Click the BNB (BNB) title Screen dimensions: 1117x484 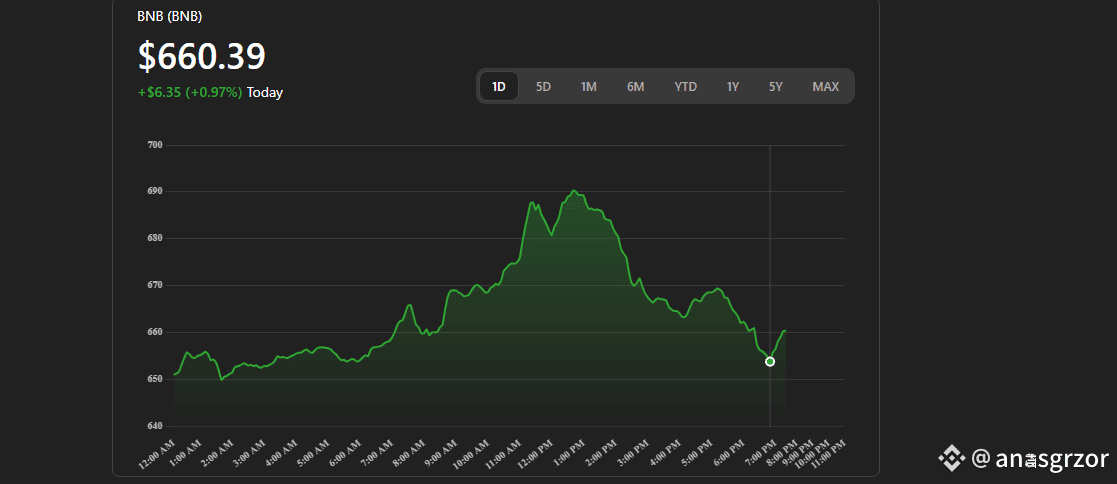tap(170, 16)
